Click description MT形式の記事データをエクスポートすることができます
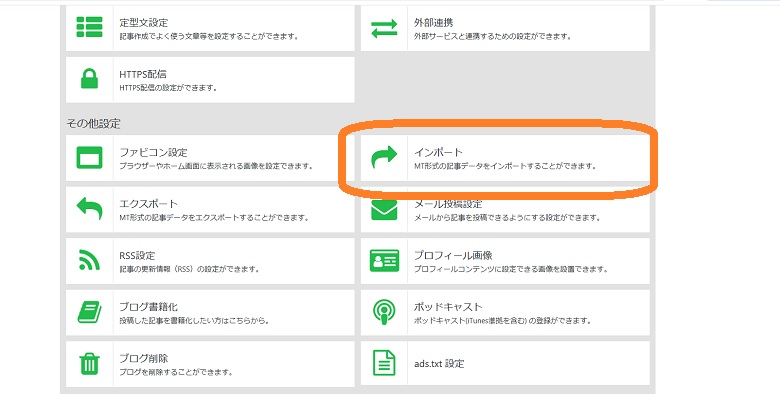 [214, 218]
